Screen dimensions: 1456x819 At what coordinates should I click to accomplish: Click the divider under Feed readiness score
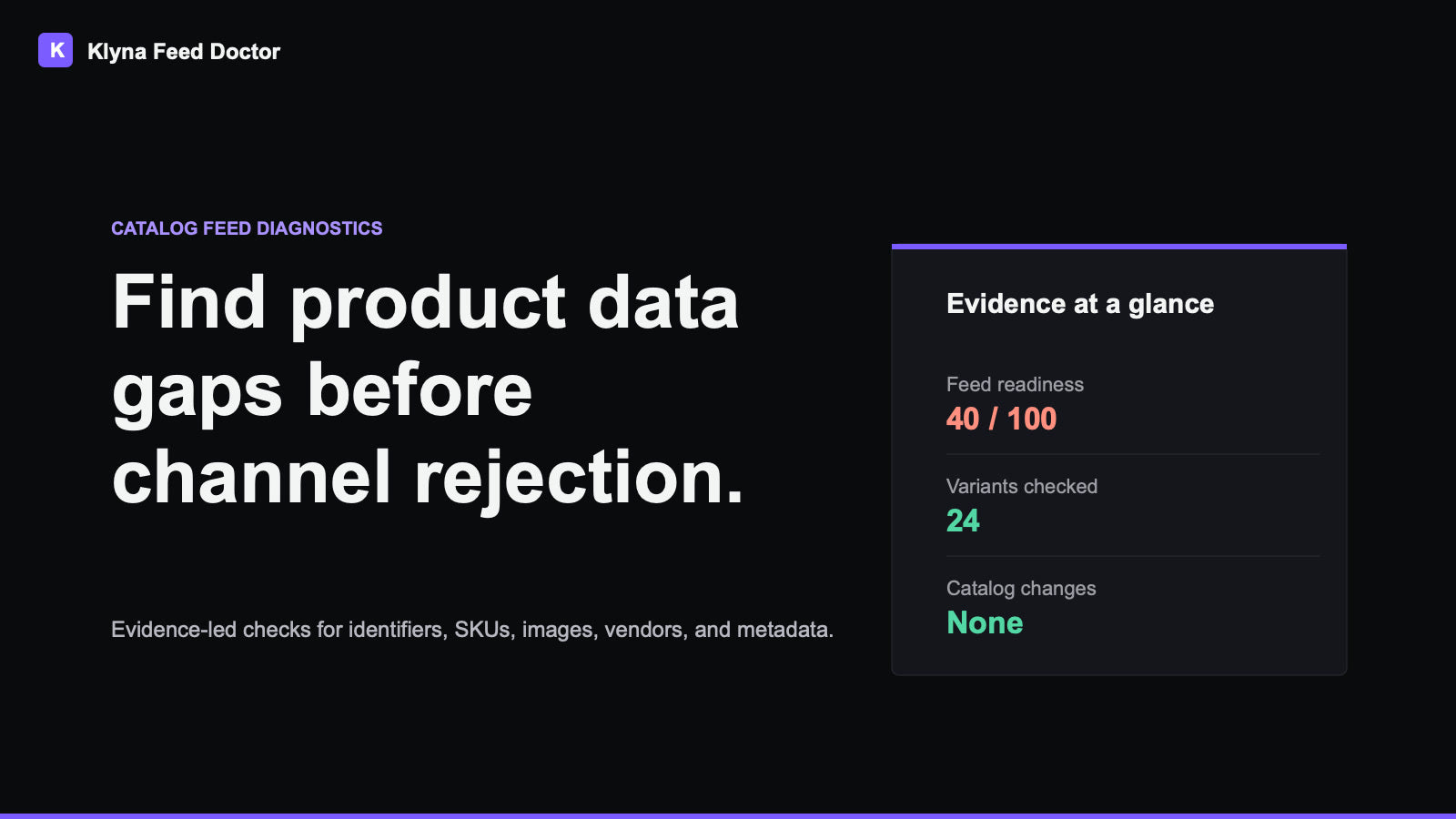(1133, 454)
